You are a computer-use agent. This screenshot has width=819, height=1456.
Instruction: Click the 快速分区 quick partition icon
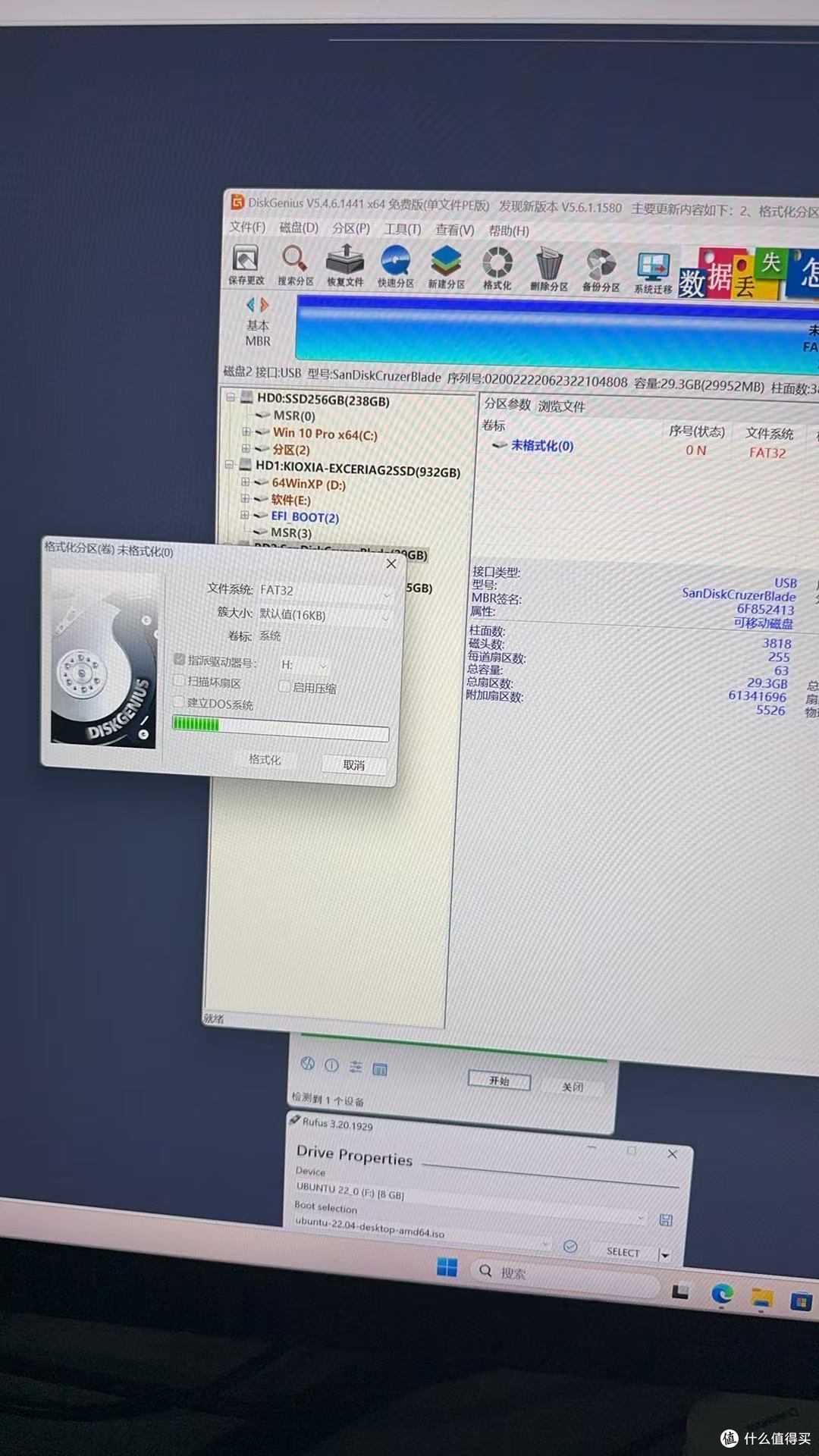(396, 267)
